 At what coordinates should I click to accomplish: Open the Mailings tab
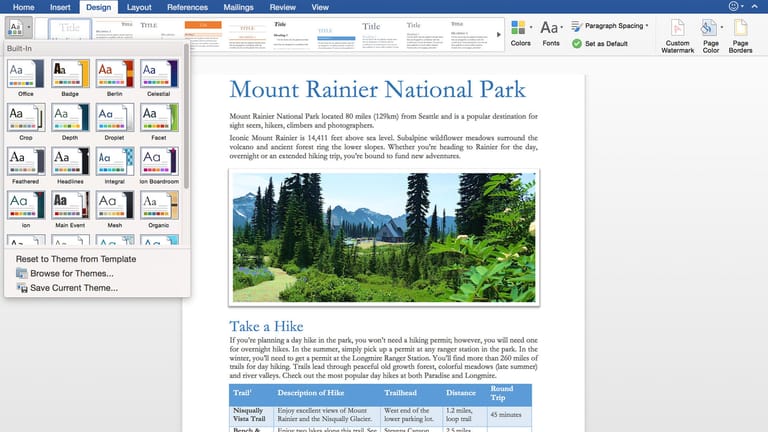pos(239,7)
